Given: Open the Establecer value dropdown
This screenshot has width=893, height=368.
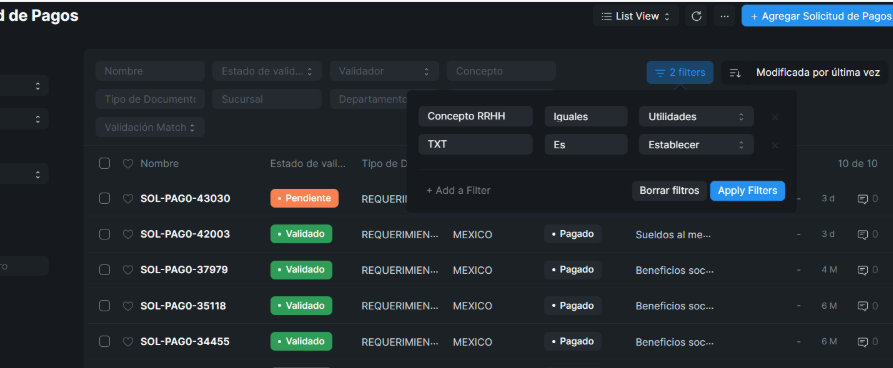Looking at the screenshot, I should point(696,145).
